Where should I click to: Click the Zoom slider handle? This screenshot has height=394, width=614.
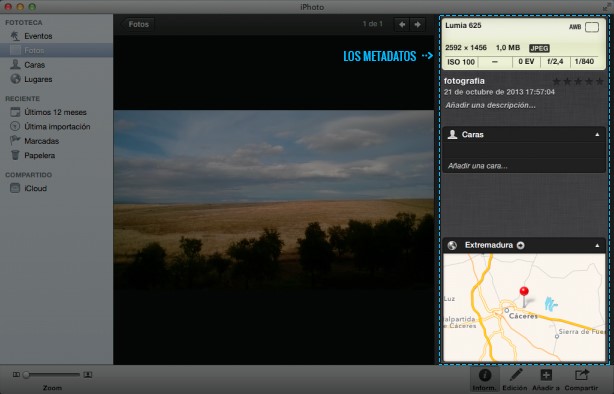(x=26, y=375)
